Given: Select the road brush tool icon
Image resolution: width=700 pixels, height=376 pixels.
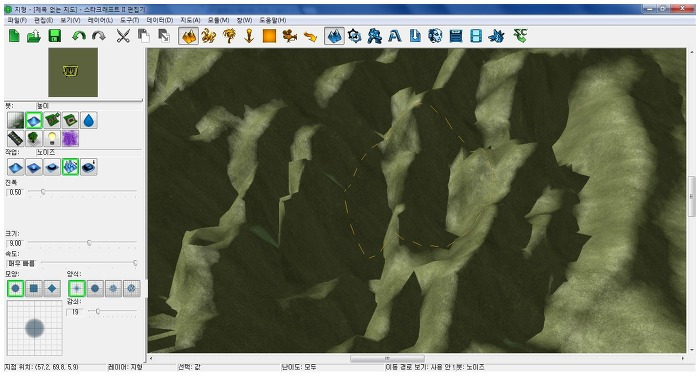Looking at the screenshot, I should [x=16, y=138].
